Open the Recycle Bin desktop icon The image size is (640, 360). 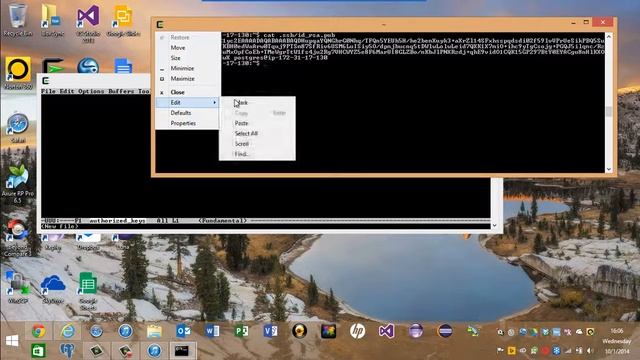pyautogui.click(x=18, y=20)
